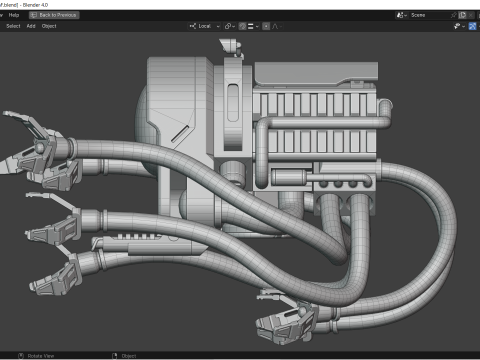Screen dimensions: 480x360
Task: Open the Help menu
Action: 14,15
